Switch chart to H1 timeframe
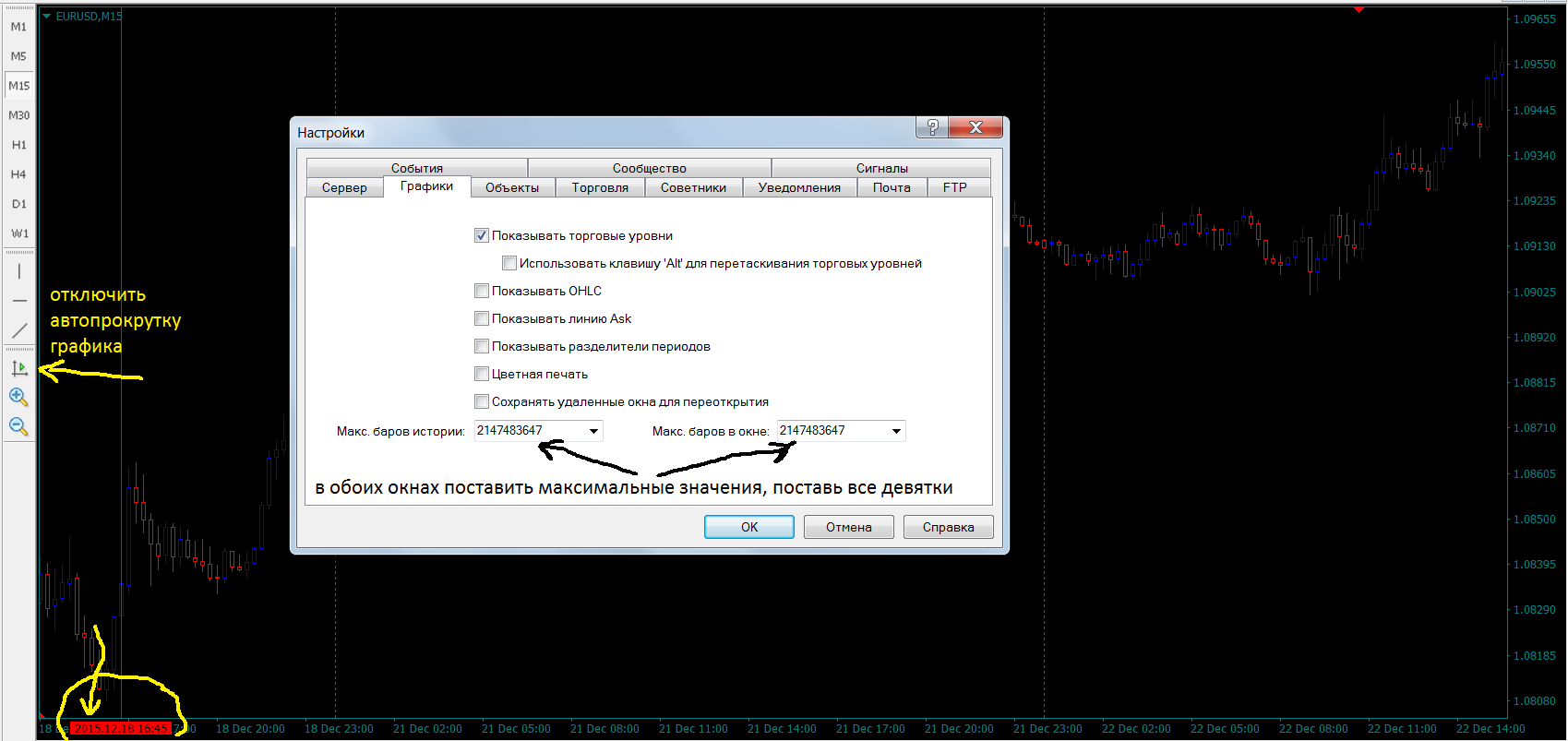This screenshot has width=1568, height=741. (18, 145)
